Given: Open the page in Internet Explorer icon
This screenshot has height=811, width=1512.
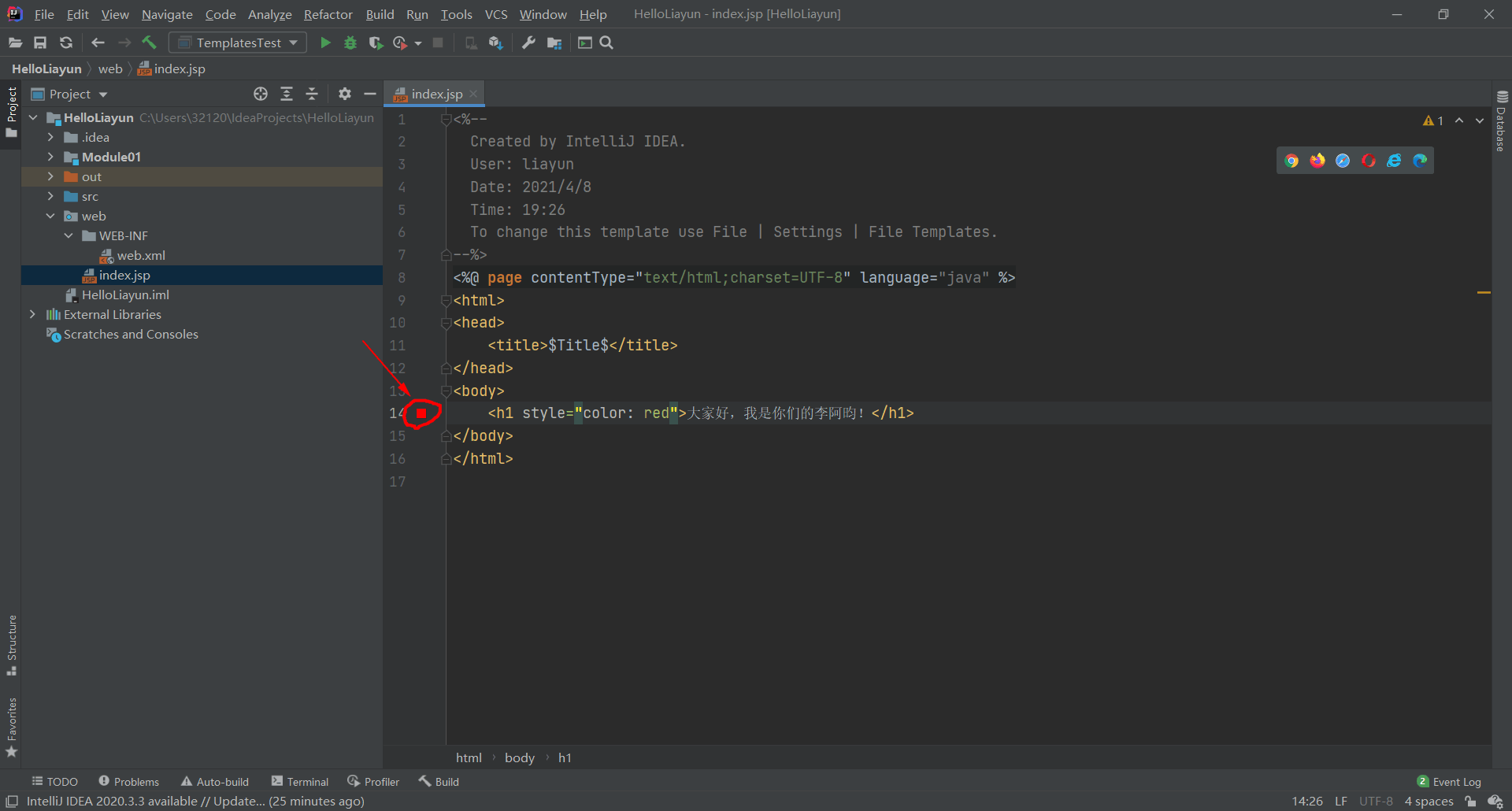Looking at the screenshot, I should click(x=1394, y=161).
